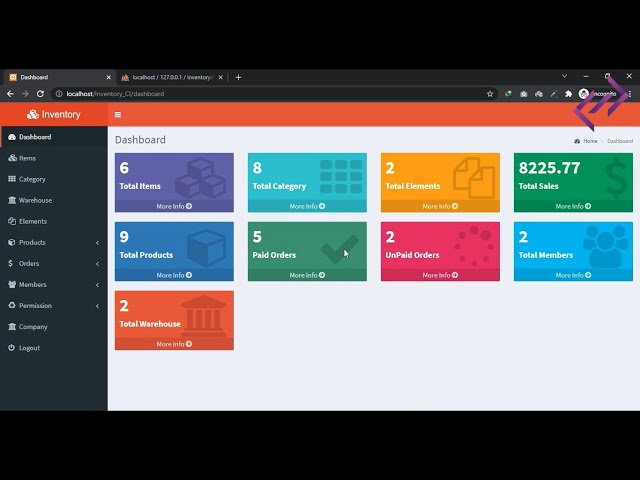The width and height of the screenshot is (640, 480).
Task: Click the Members group icon in sidebar
Action: pos(12,284)
